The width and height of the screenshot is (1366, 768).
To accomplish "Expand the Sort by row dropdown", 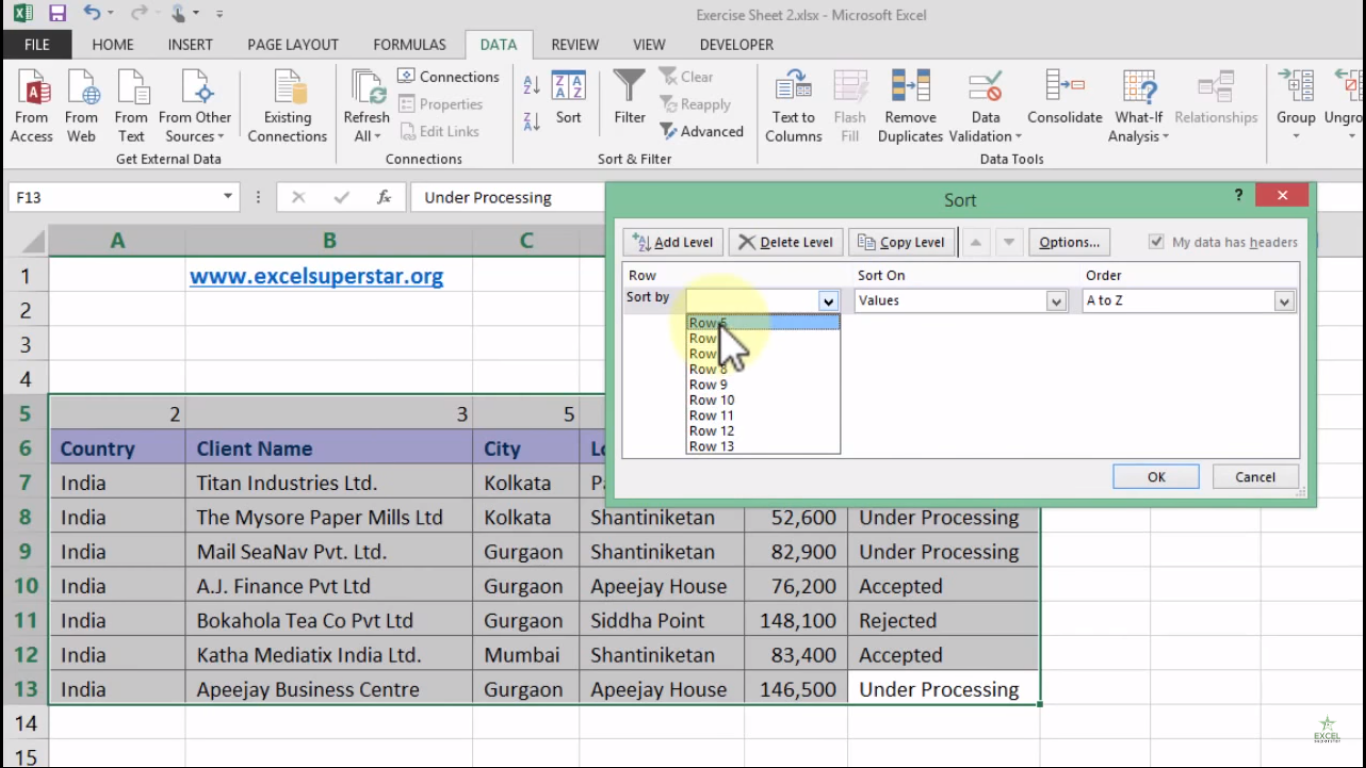I will pyautogui.click(x=828, y=301).
